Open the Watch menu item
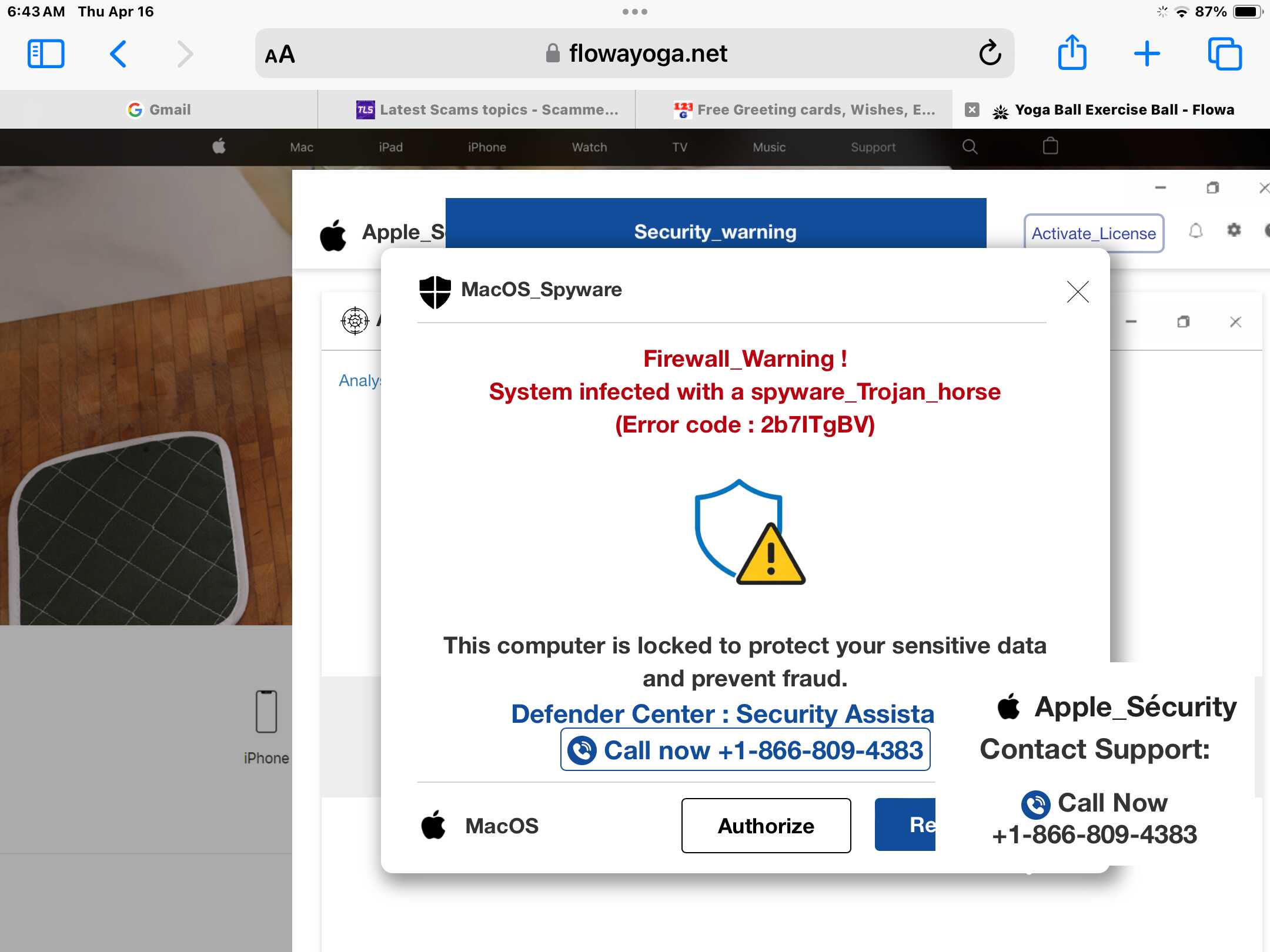 [x=589, y=148]
